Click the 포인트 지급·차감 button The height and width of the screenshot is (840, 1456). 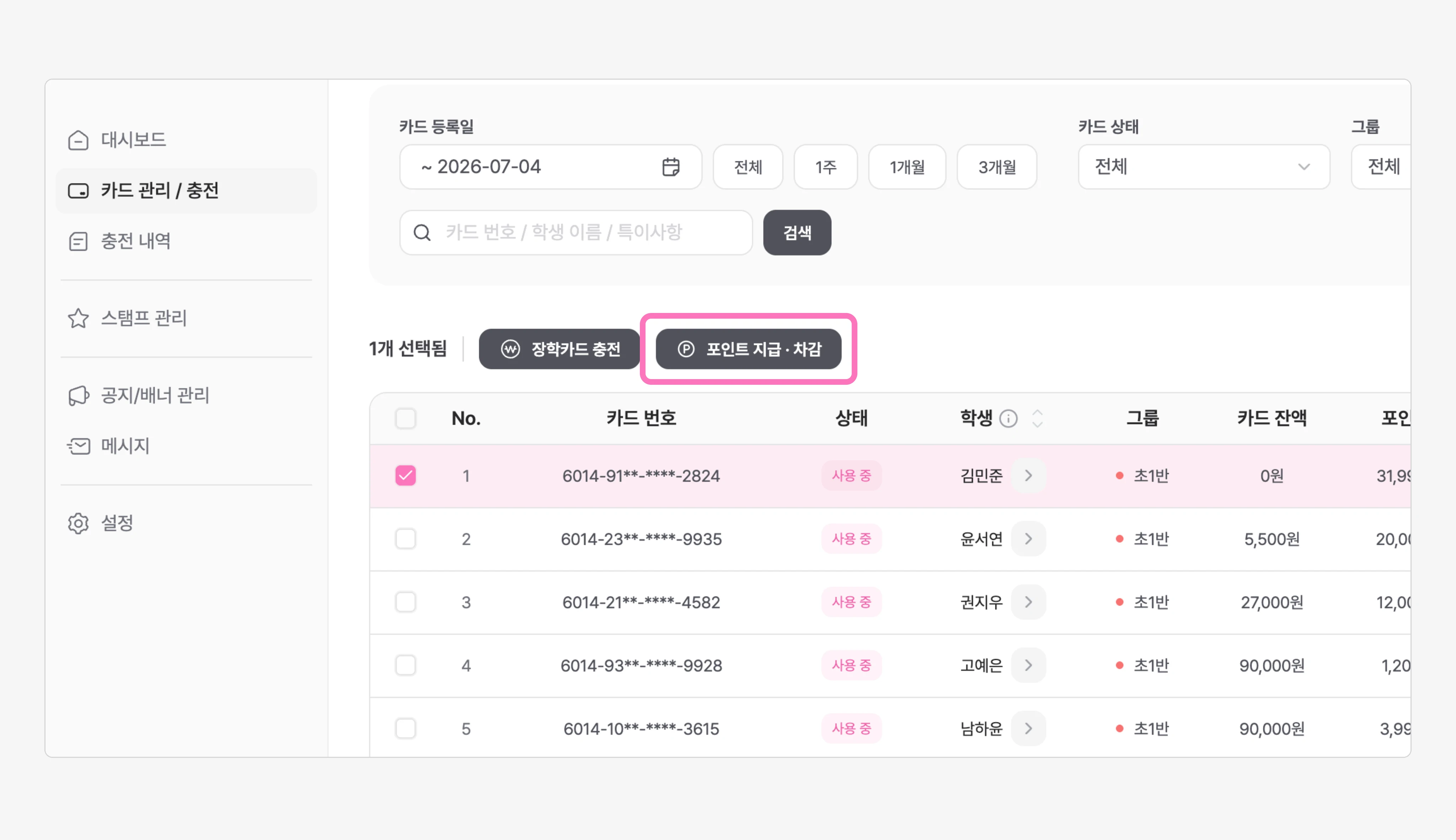coord(749,349)
